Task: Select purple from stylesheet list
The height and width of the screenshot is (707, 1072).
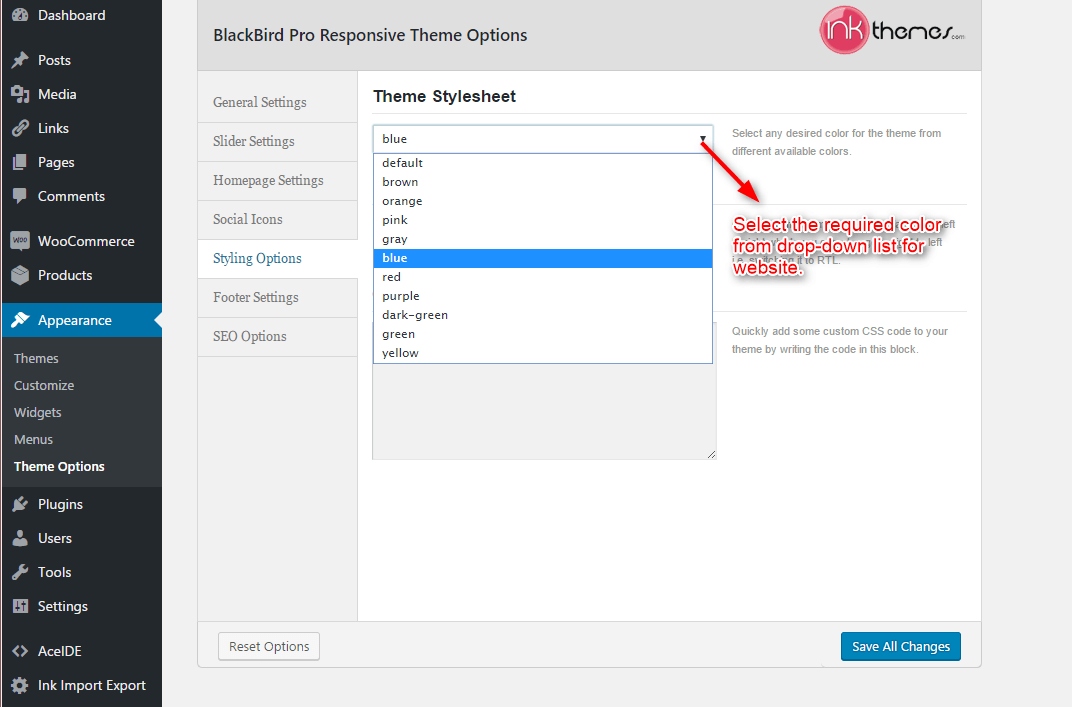Action: [x=543, y=296]
